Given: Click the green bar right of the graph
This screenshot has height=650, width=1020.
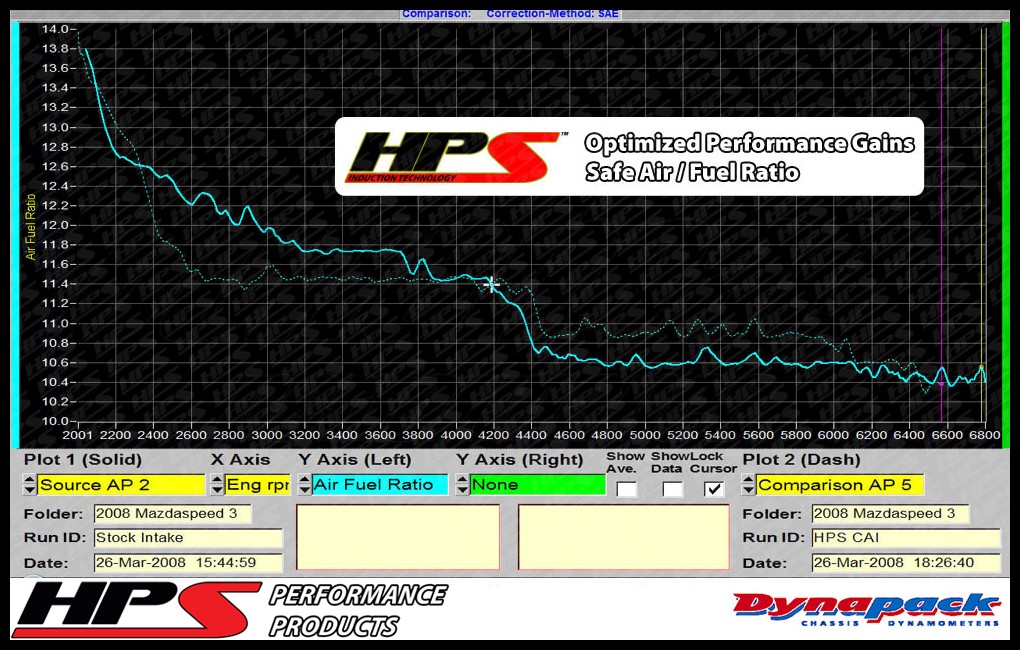Looking at the screenshot, I should pos(1006,235).
